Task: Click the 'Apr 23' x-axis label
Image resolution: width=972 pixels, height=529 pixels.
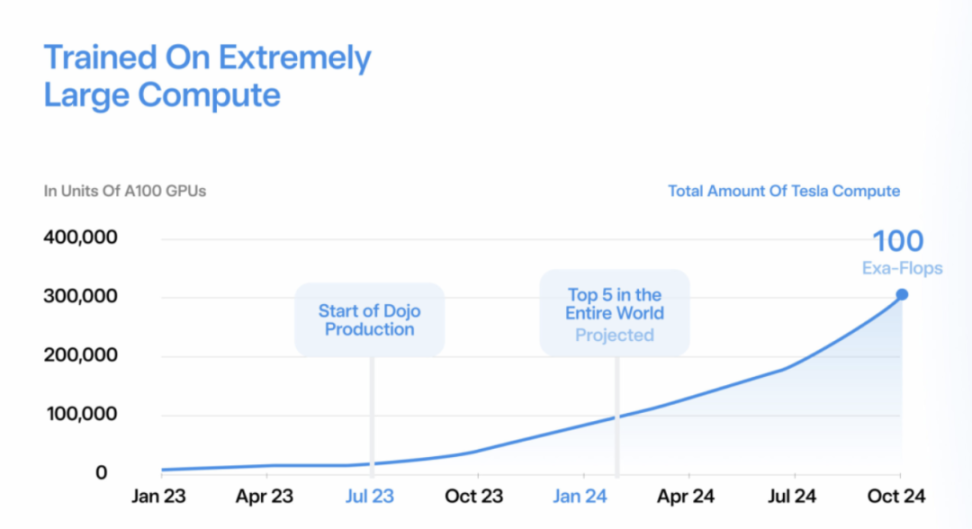Action: point(264,496)
